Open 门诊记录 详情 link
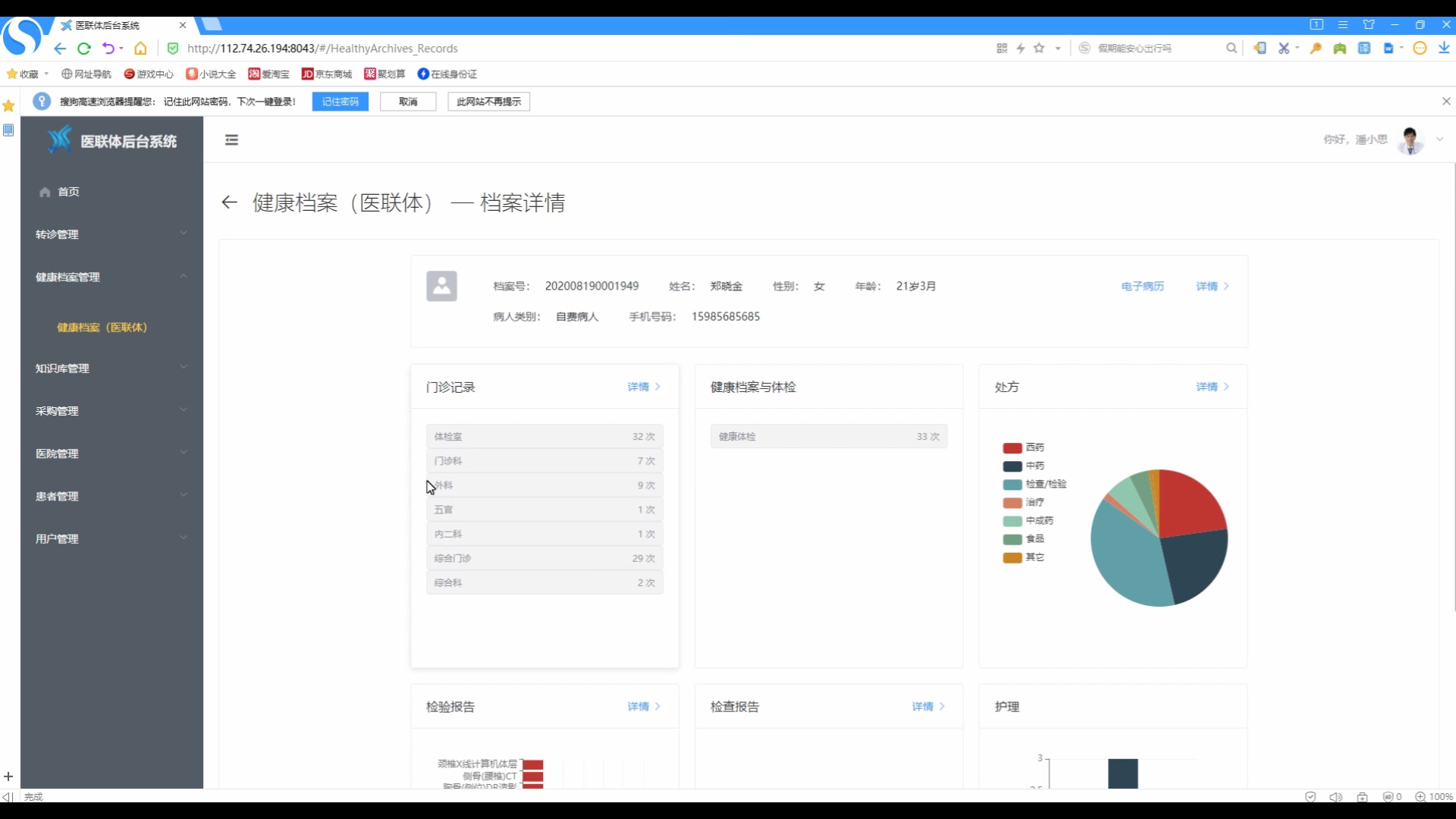 (643, 387)
